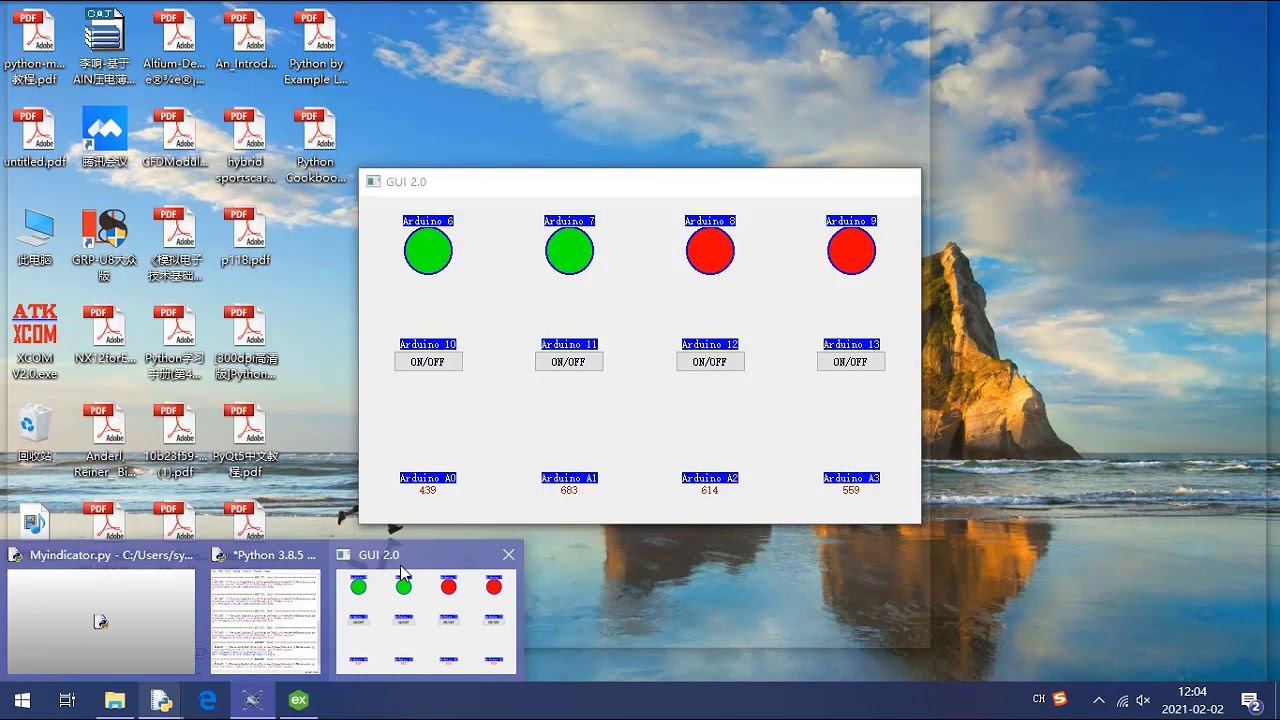Open the Windows Start menu

pos(22,700)
